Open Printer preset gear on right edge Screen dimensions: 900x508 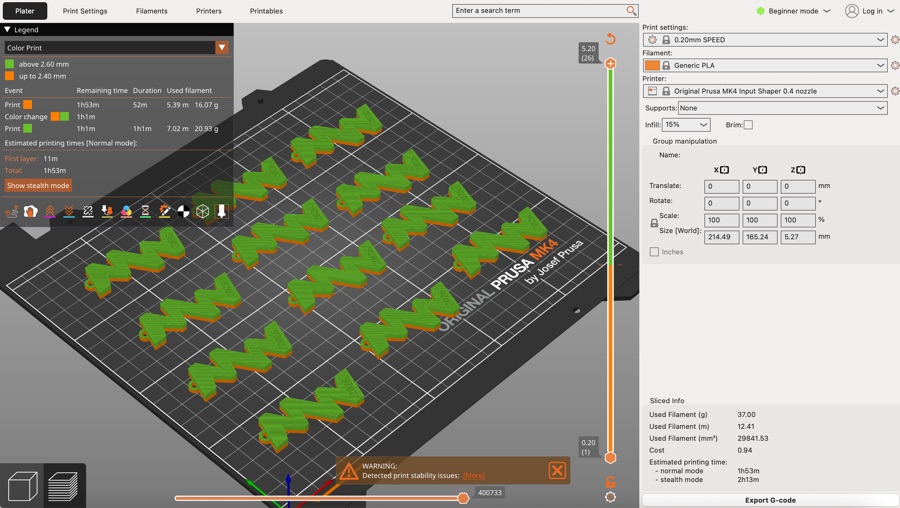pyautogui.click(x=894, y=91)
